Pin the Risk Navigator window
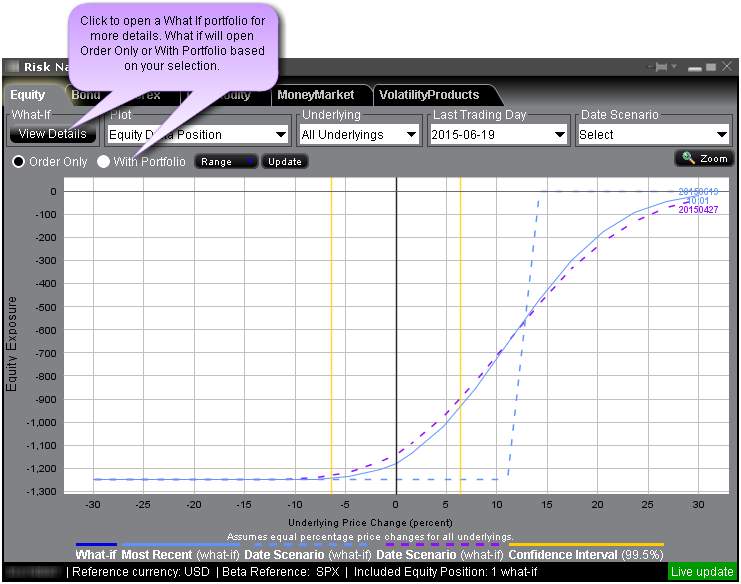Viewport: 741px width, 584px height. coord(661,67)
